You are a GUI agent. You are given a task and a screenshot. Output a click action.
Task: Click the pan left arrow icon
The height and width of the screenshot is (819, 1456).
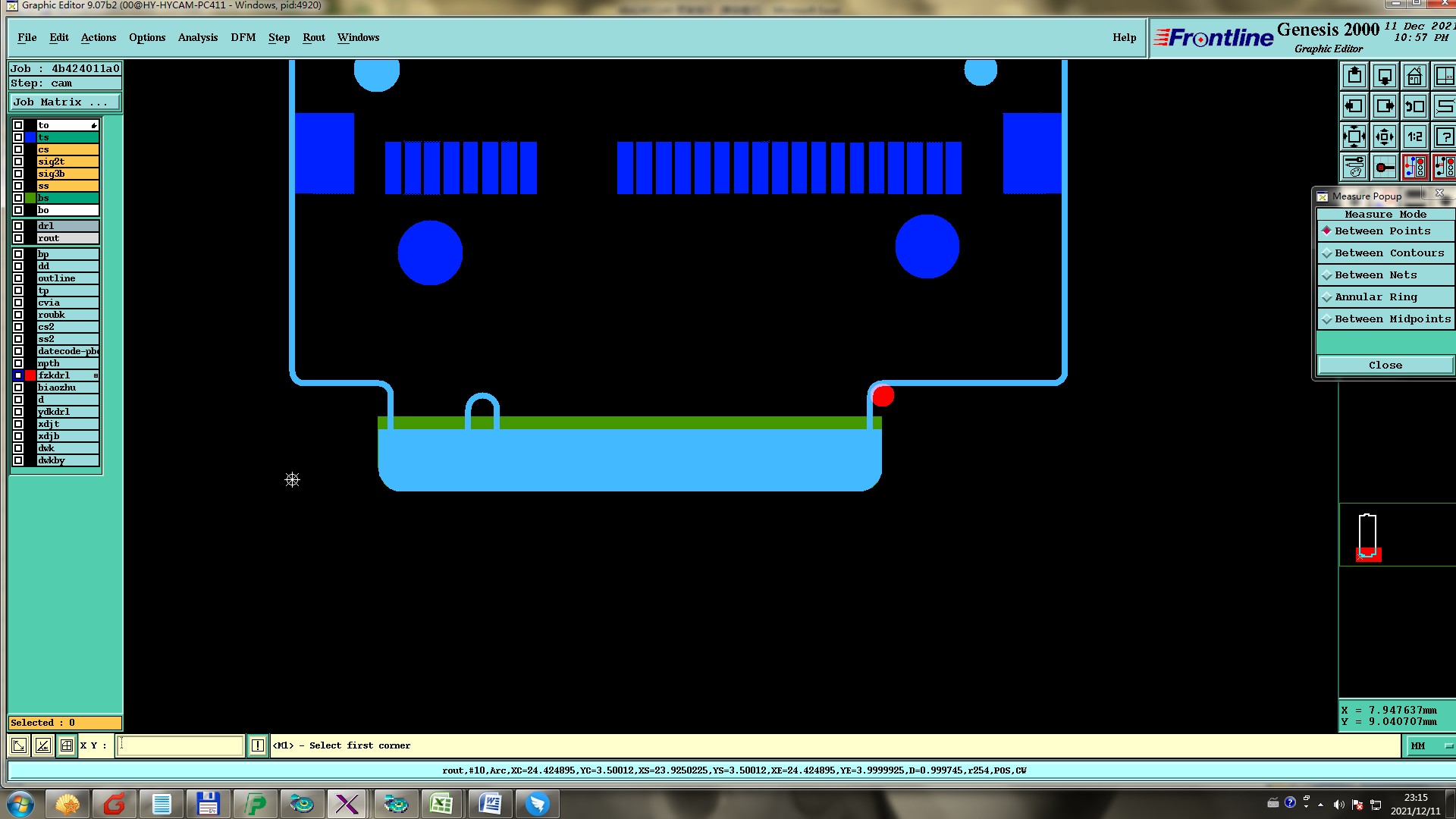pos(1354,107)
